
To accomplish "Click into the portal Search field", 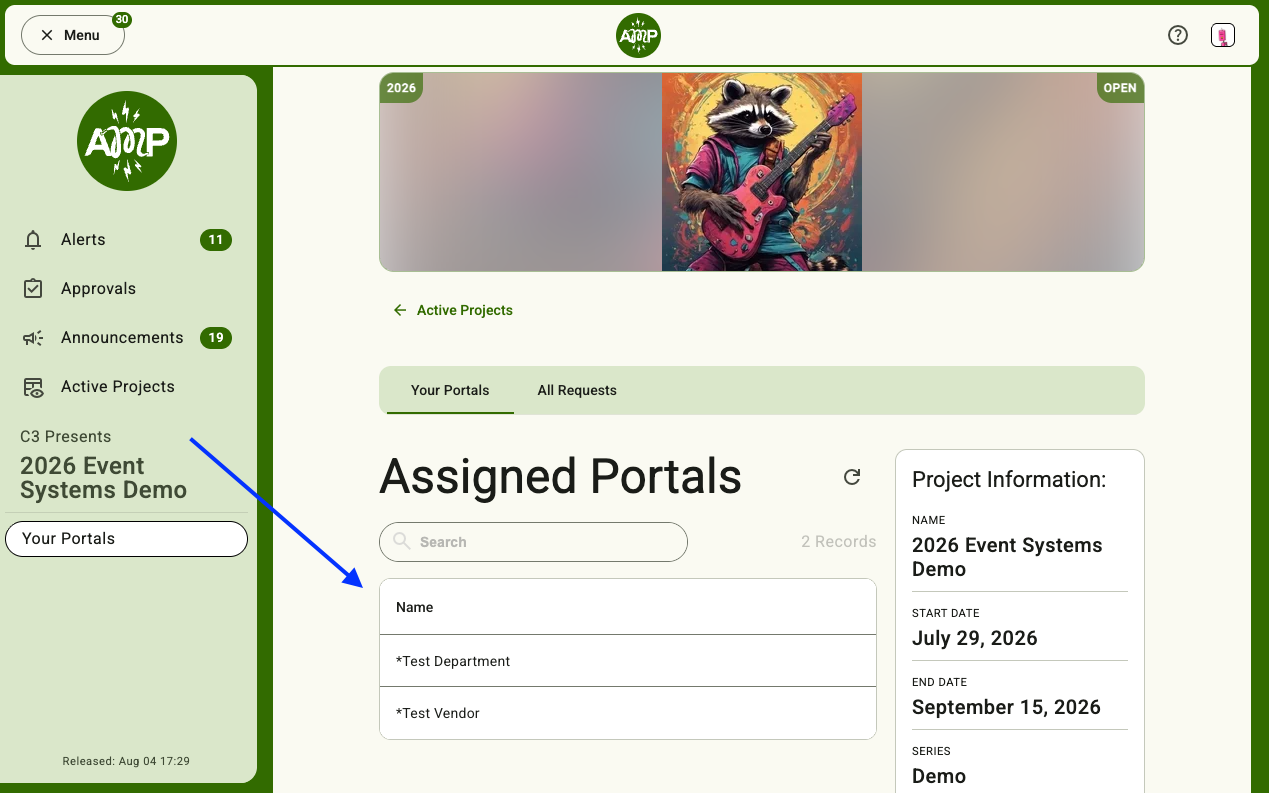I will click(x=533, y=542).
